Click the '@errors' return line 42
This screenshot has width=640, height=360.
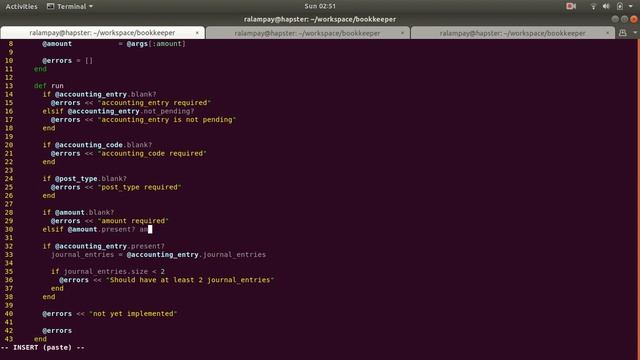pyautogui.click(x=57, y=331)
